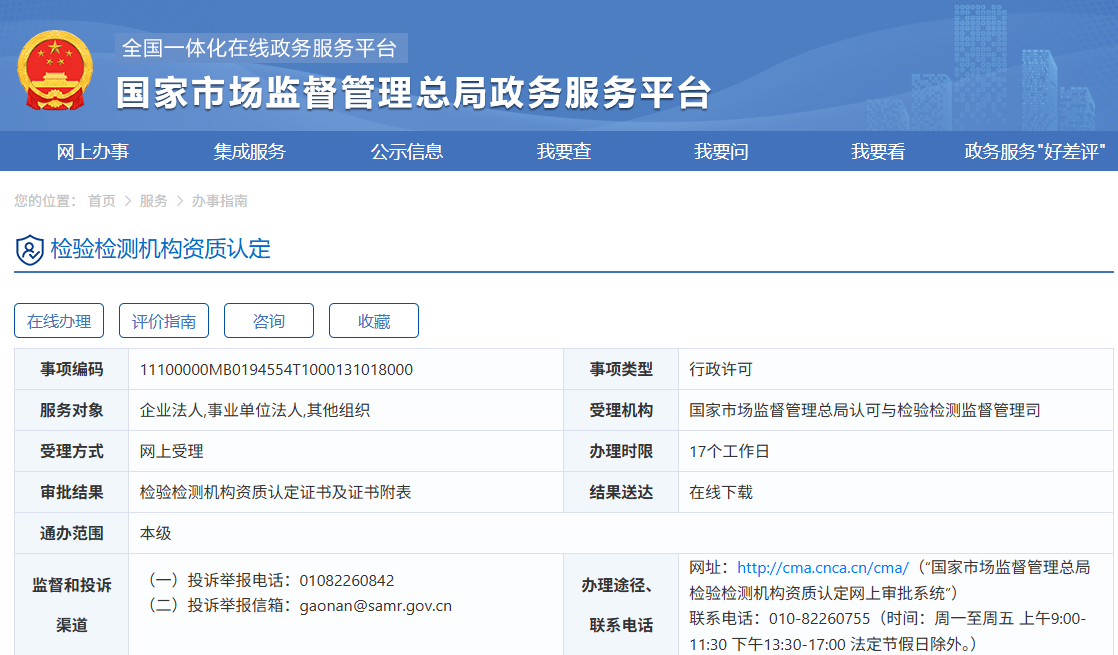Open 我要问 navigation item

[721, 152]
